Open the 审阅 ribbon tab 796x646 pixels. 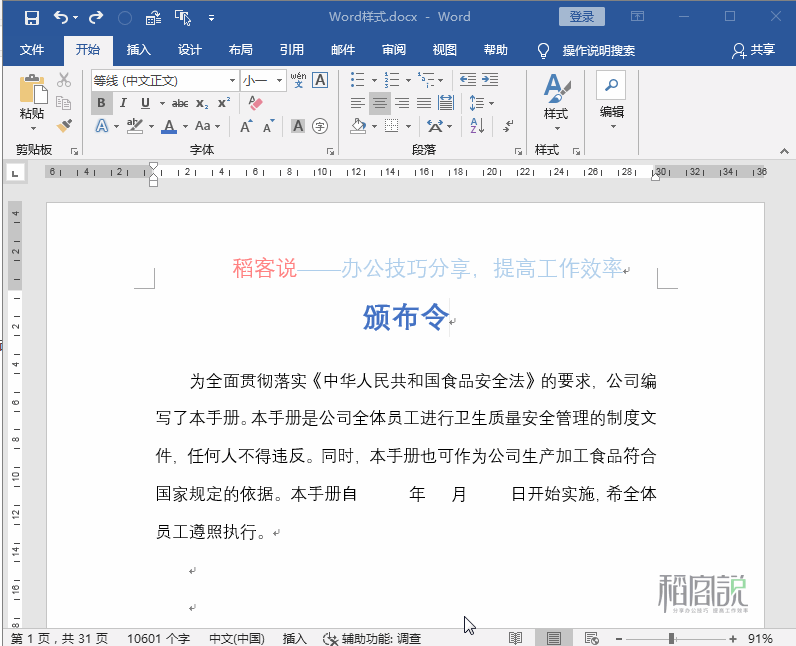[394, 50]
